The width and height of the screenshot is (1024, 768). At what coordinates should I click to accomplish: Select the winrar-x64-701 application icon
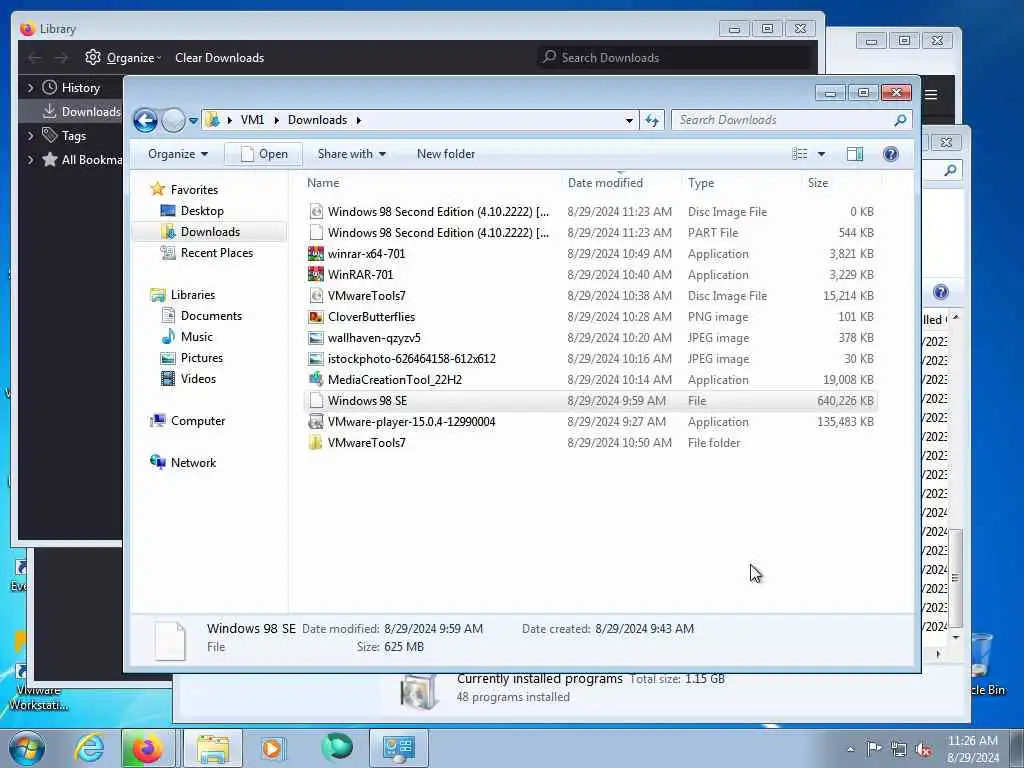(x=316, y=253)
